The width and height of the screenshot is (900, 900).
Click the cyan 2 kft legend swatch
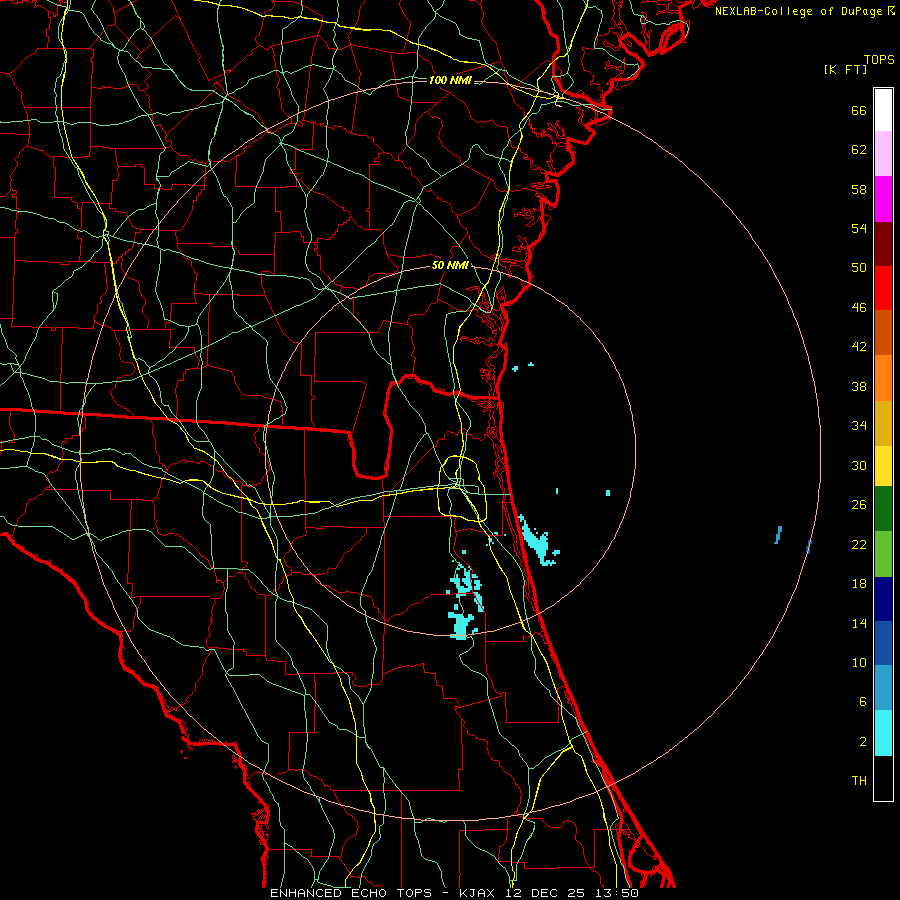pos(883,733)
